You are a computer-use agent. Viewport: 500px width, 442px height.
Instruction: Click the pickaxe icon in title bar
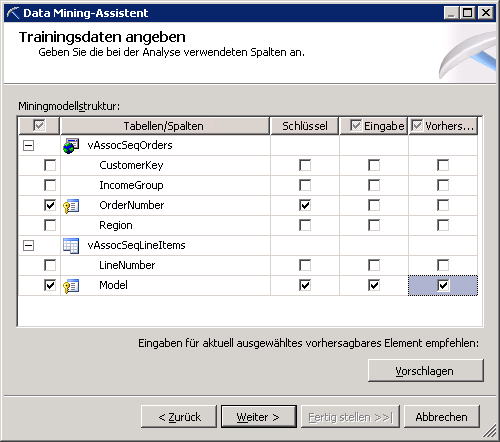coord(13,13)
